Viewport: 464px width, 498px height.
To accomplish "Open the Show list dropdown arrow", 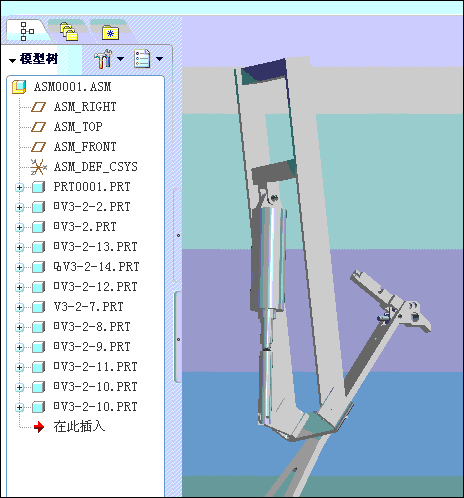I will point(160,59).
